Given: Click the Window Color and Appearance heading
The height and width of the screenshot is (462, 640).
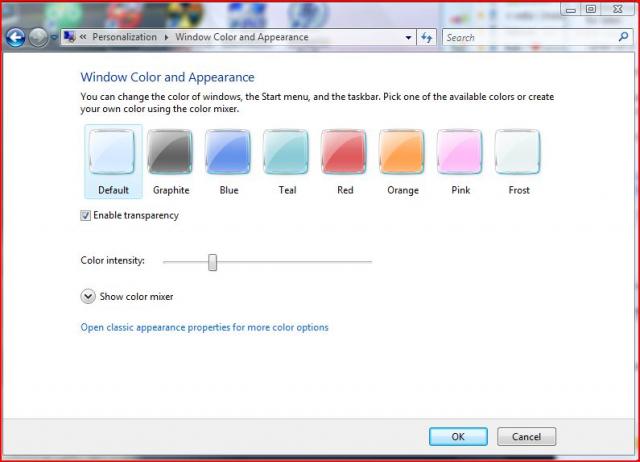Looking at the screenshot, I should pyautogui.click(x=167, y=77).
